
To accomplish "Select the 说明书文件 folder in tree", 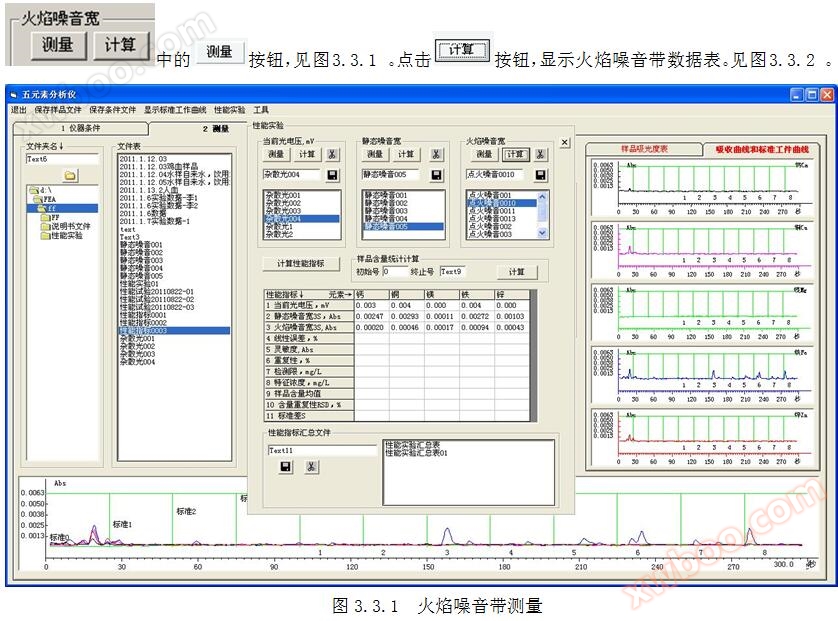I will point(69,226).
